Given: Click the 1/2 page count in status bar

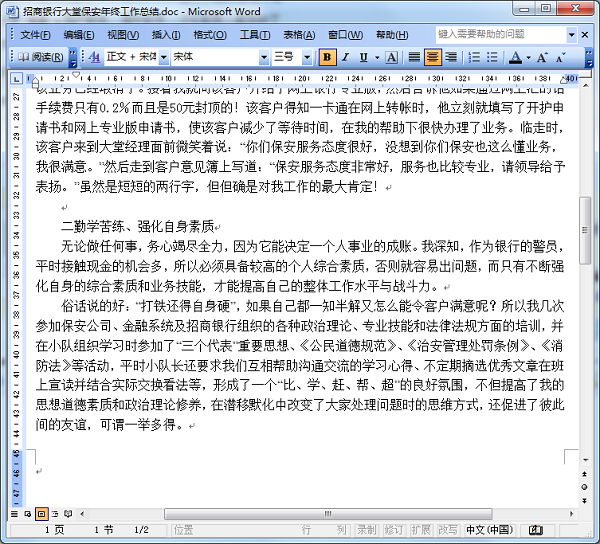Looking at the screenshot, I should tap(141, 530).
